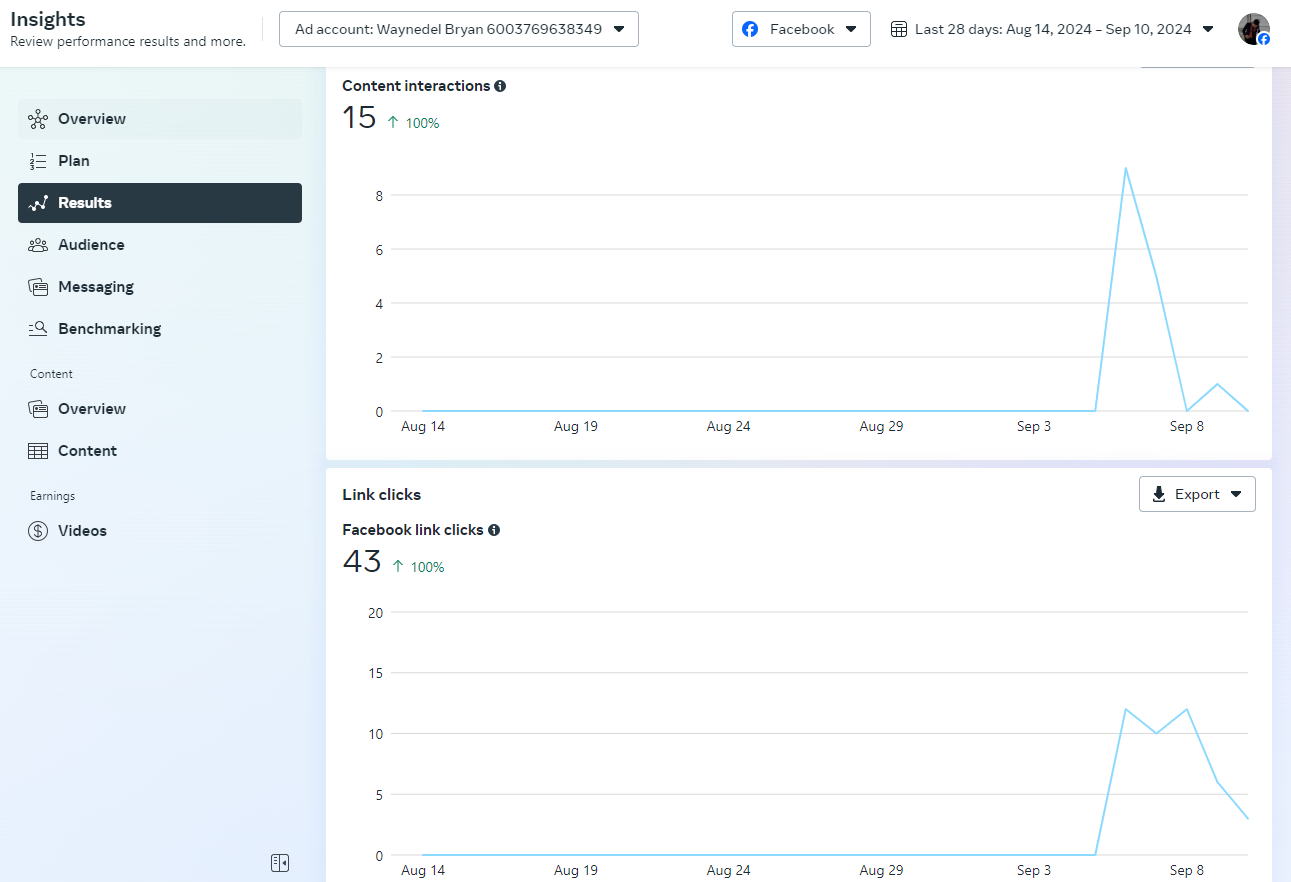
Task: Open the profile avatar at top right
Action: click(x=1254, y=29)
